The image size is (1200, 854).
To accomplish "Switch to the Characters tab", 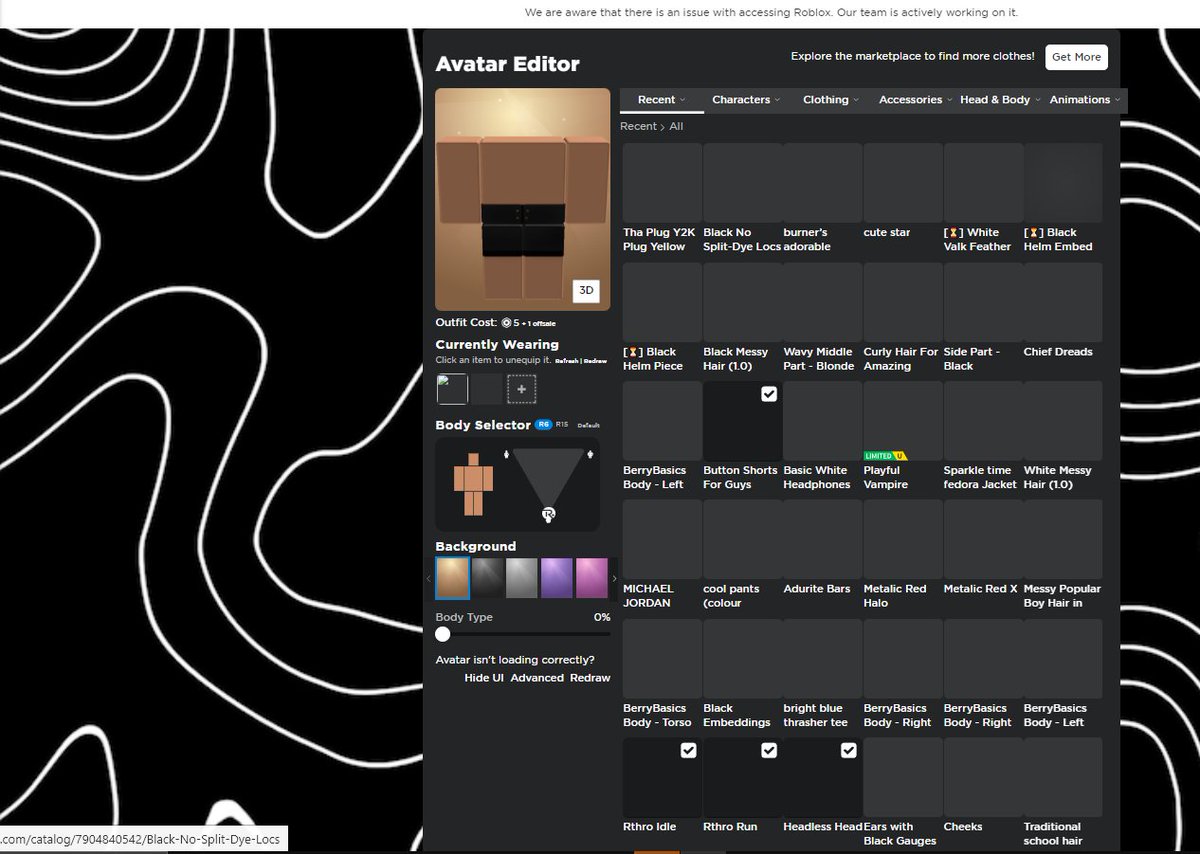I will (746, 100).
